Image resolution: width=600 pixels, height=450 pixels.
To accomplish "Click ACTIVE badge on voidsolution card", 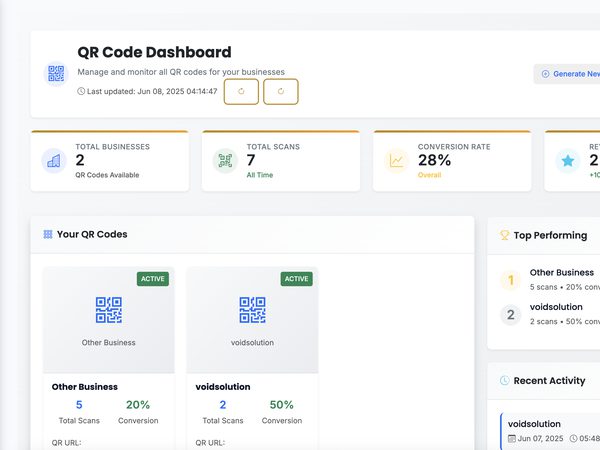I will [x=297, y=279].
